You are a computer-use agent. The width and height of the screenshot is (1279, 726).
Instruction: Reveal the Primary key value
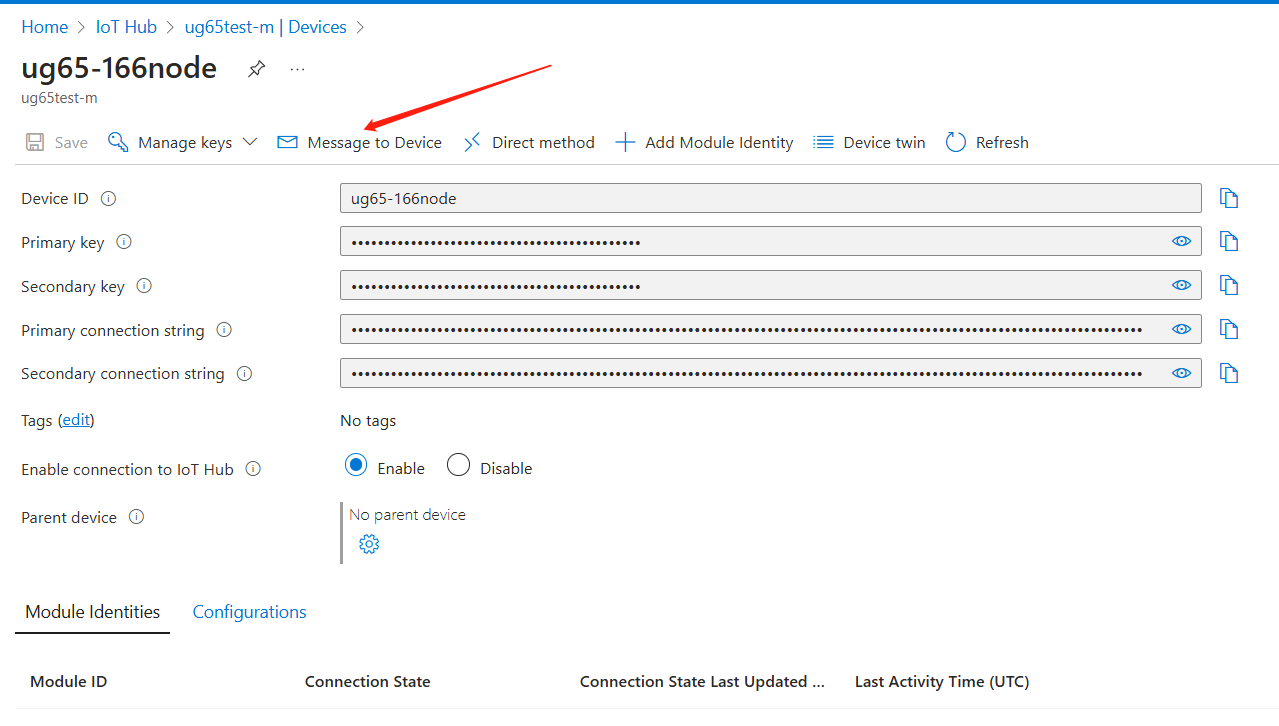click(1182, 241)
